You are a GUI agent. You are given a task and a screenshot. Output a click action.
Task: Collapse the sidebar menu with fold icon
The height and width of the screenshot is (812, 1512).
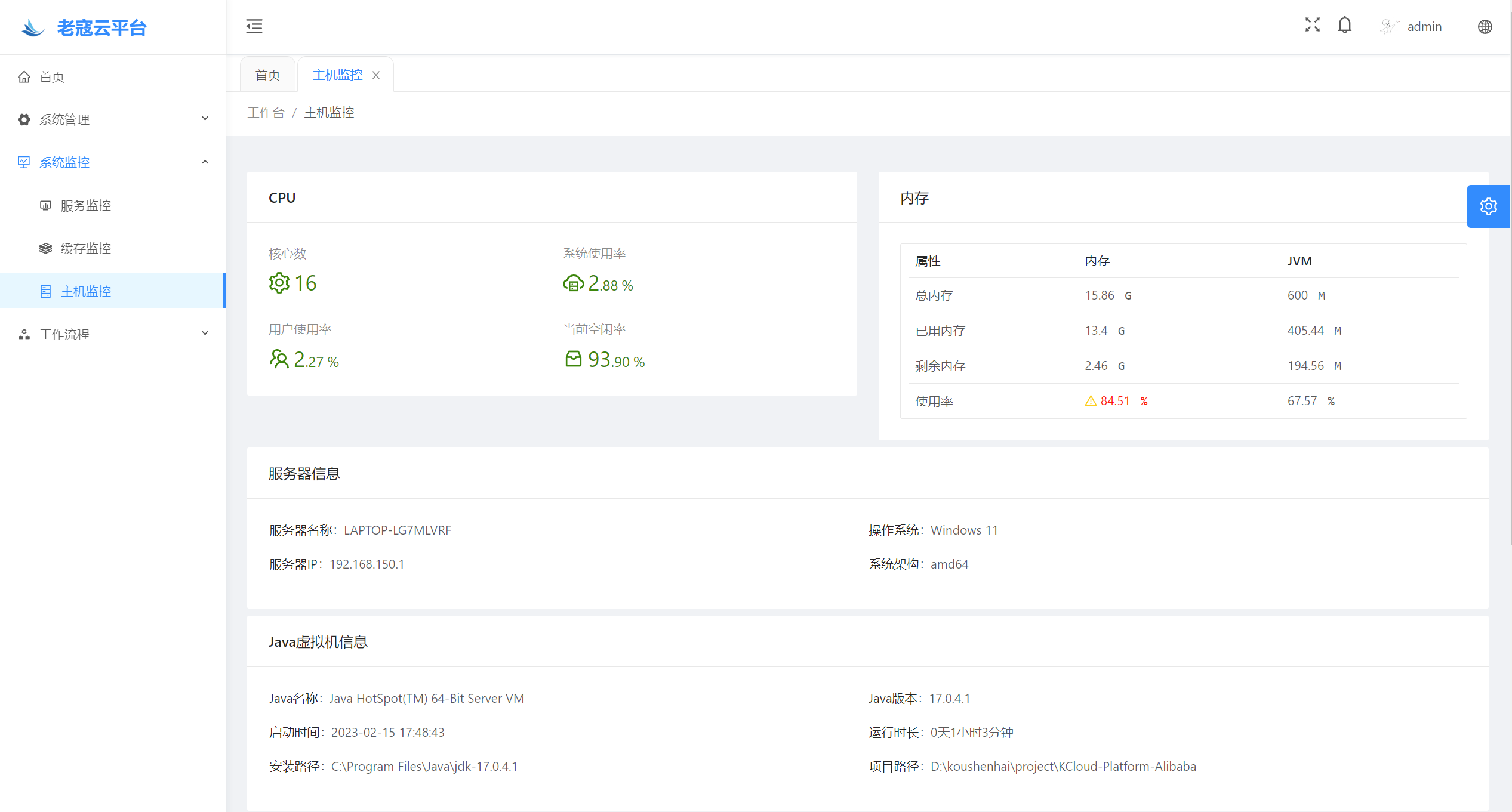click(x=254, y=26)
